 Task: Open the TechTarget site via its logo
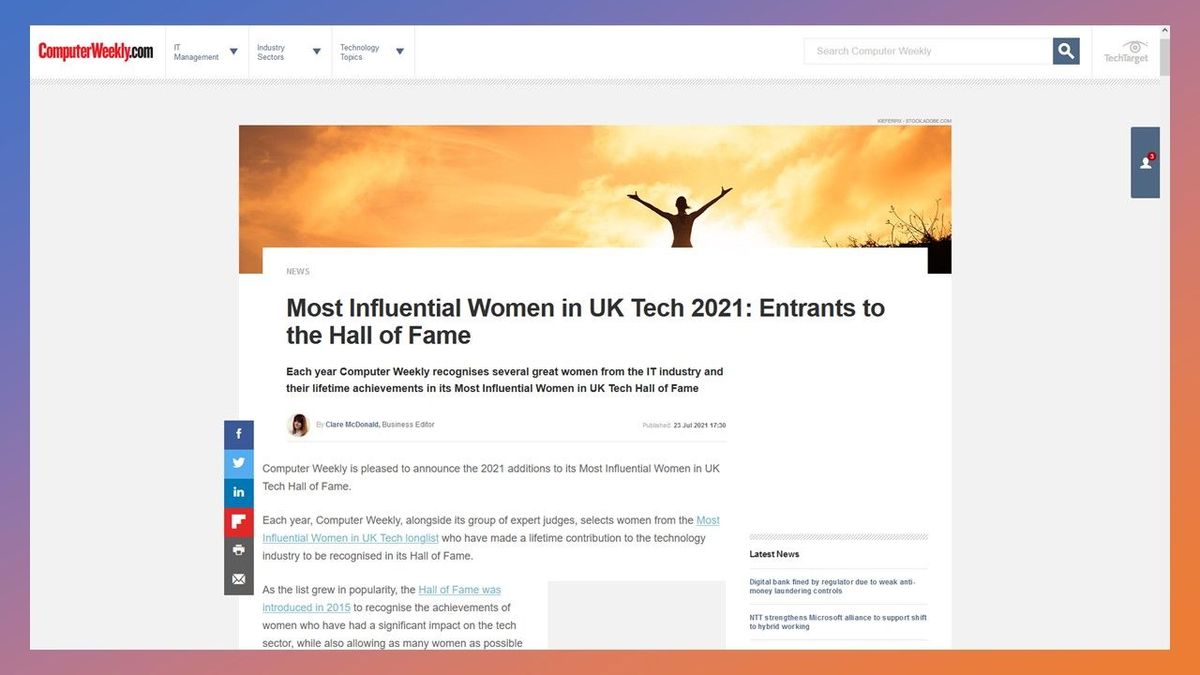1128,51
